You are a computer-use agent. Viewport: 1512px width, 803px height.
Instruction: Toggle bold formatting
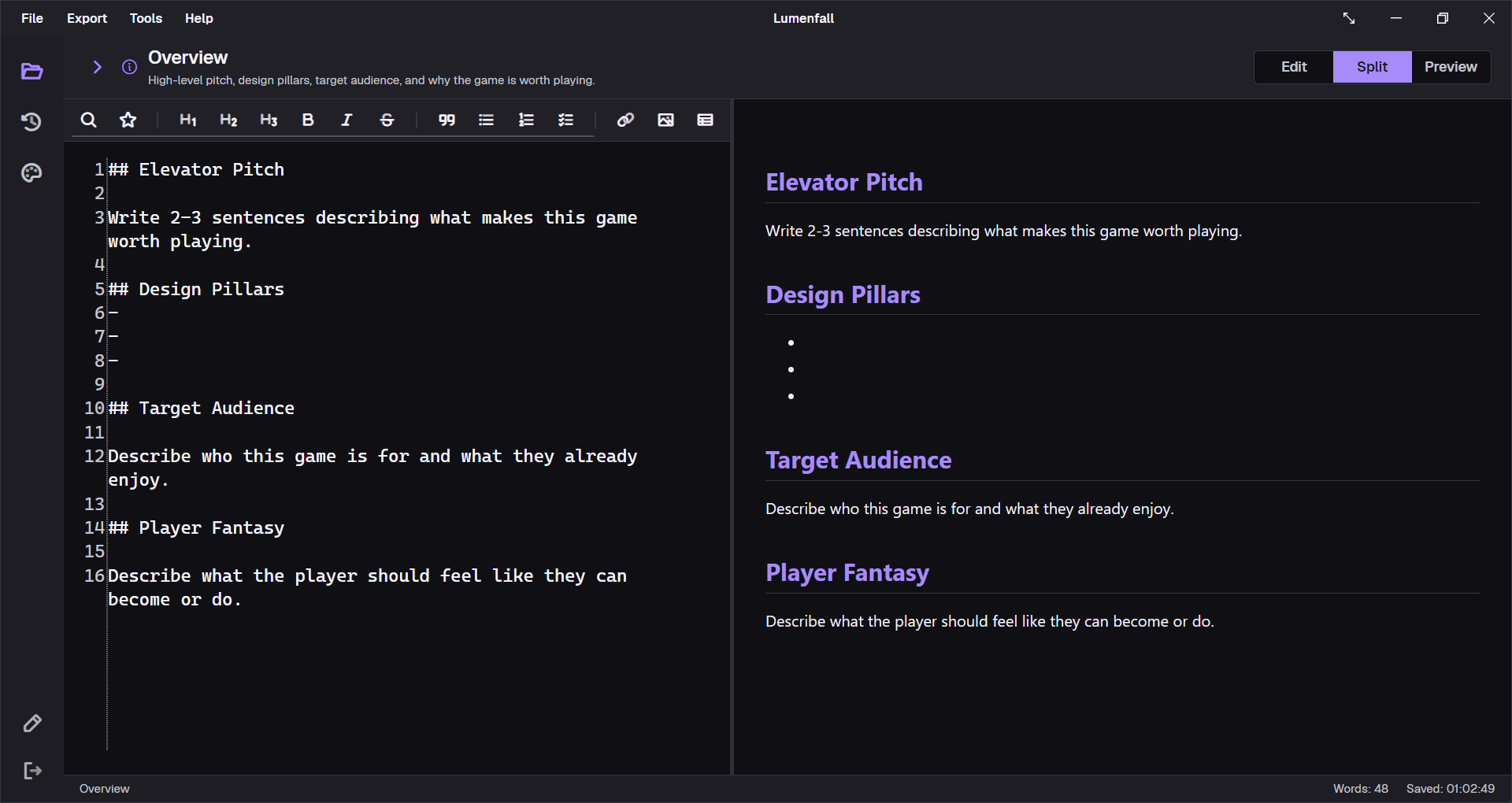pos(308,120)
